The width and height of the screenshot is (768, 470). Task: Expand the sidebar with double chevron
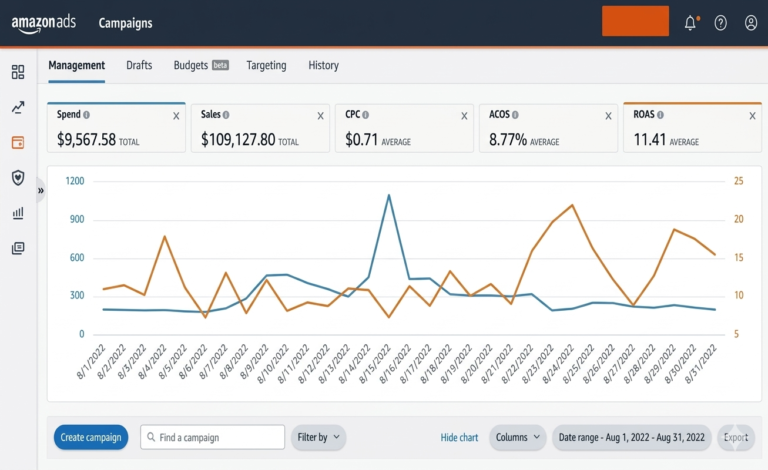[41, 190]
